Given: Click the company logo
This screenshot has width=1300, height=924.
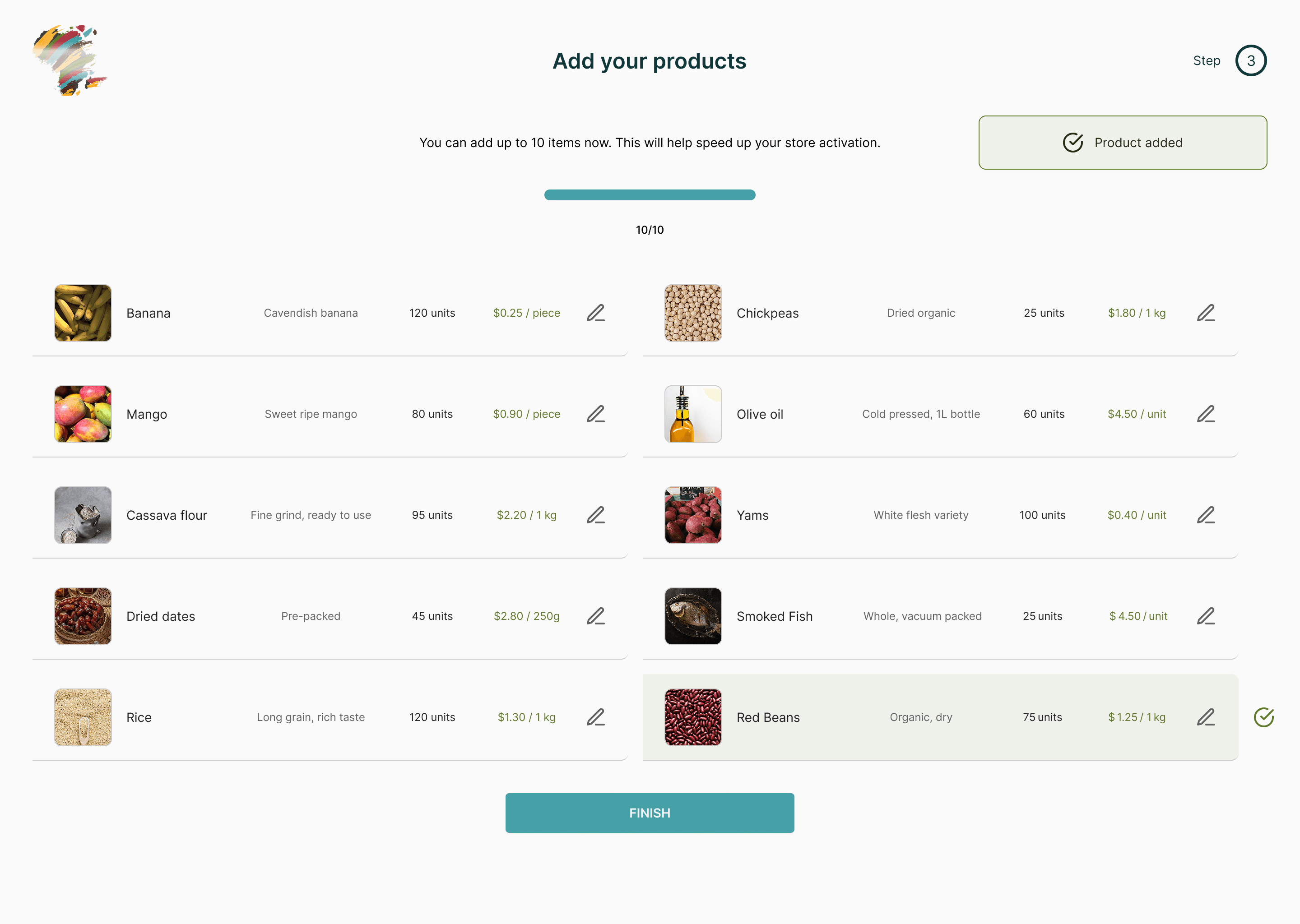Looking at the screenshot, I should pyautogui.click(x=70, y=60).
